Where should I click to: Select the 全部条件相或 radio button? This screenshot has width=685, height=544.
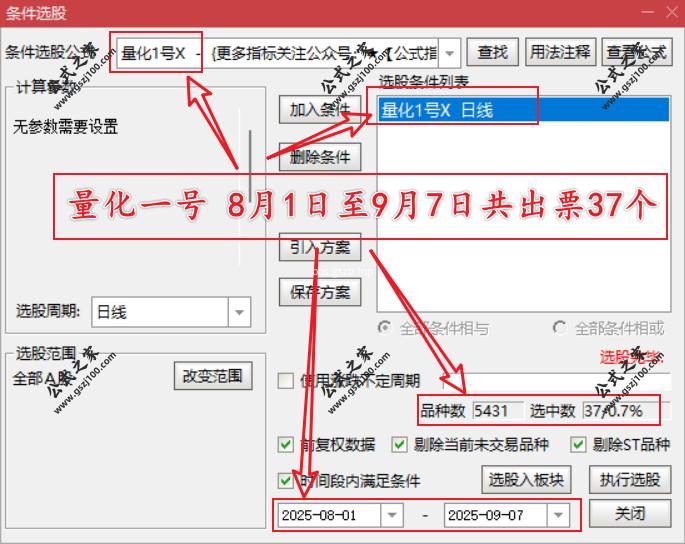pyautogui.click(x=559, y=327)
